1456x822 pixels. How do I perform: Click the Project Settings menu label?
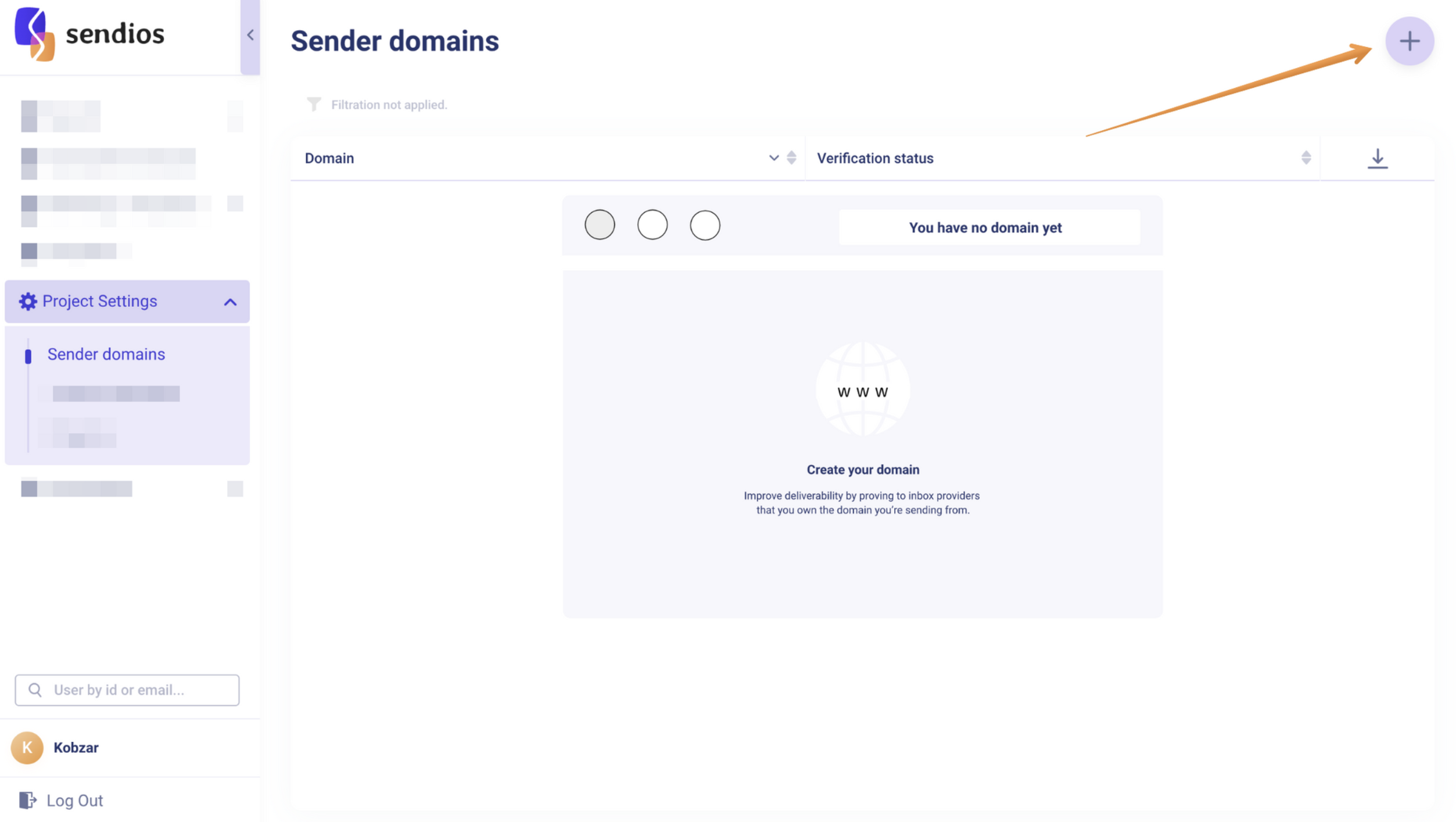[100, 301]
